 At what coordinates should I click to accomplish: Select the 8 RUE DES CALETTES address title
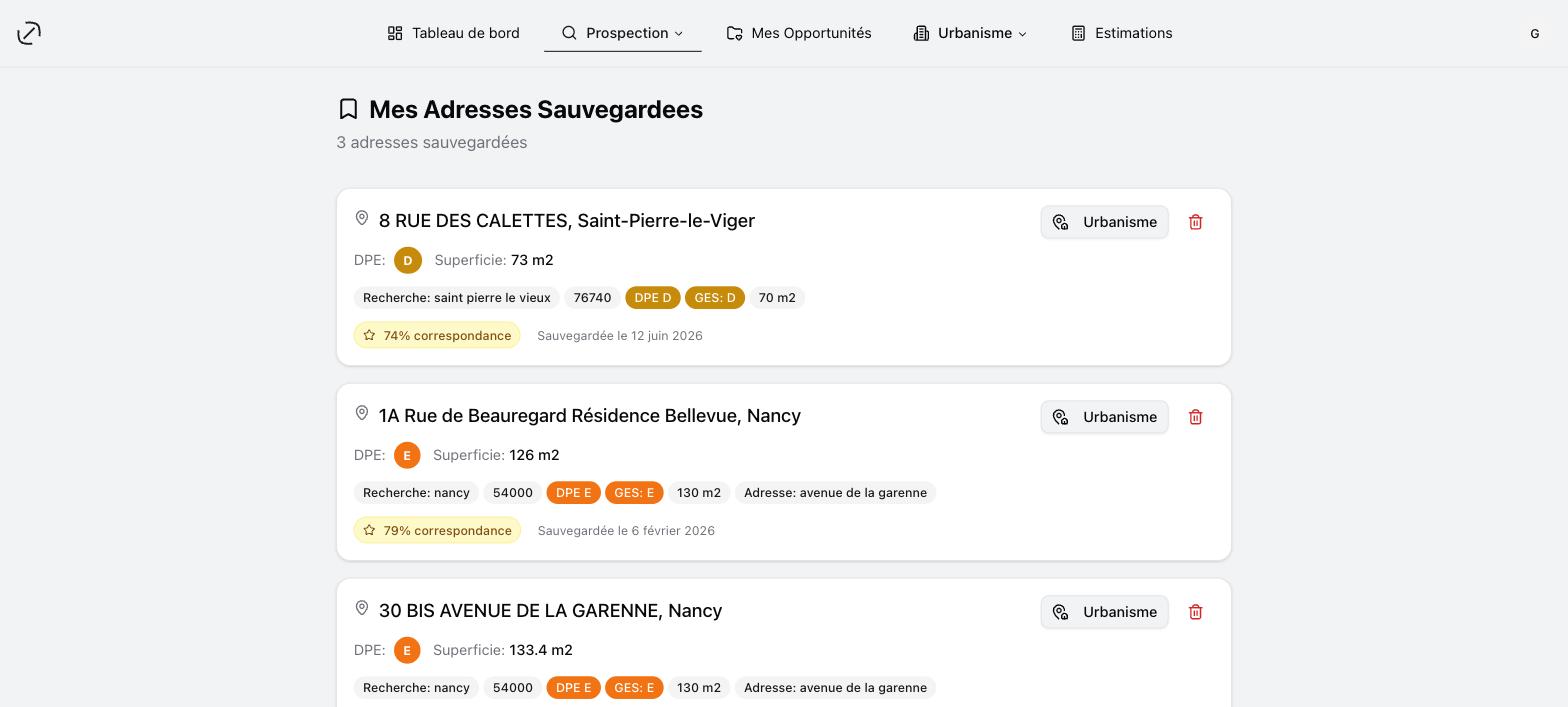tap(566, 221)
